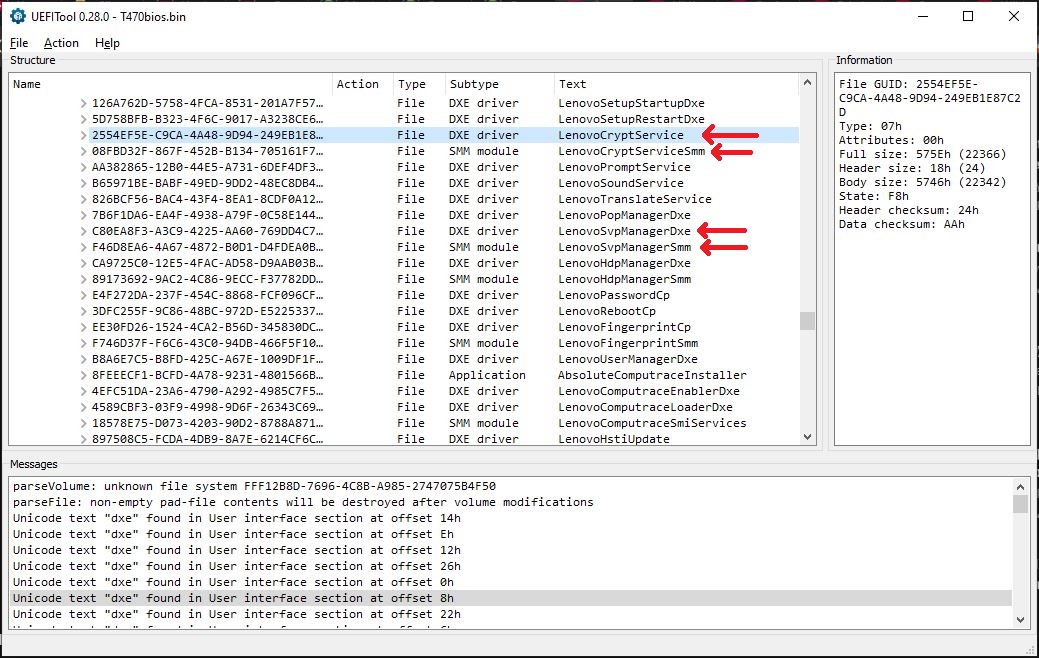Expand the AbsoluteComputraceInstaller tree row
Screen dimensions: 1039x658
coord(83,375)
